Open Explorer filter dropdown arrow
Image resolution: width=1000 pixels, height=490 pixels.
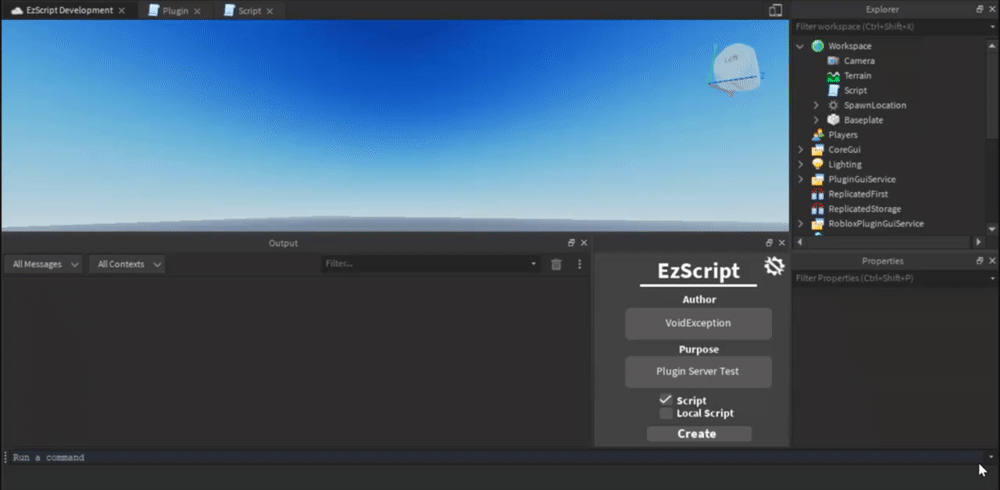pos(992,27)
